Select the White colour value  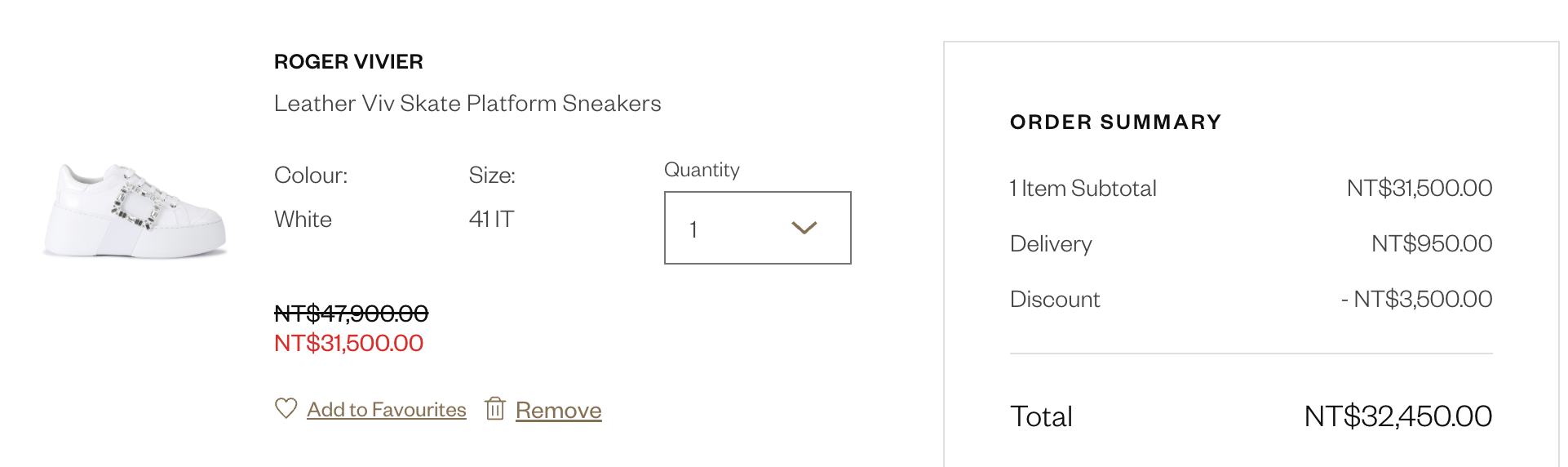tap(303, 220)
